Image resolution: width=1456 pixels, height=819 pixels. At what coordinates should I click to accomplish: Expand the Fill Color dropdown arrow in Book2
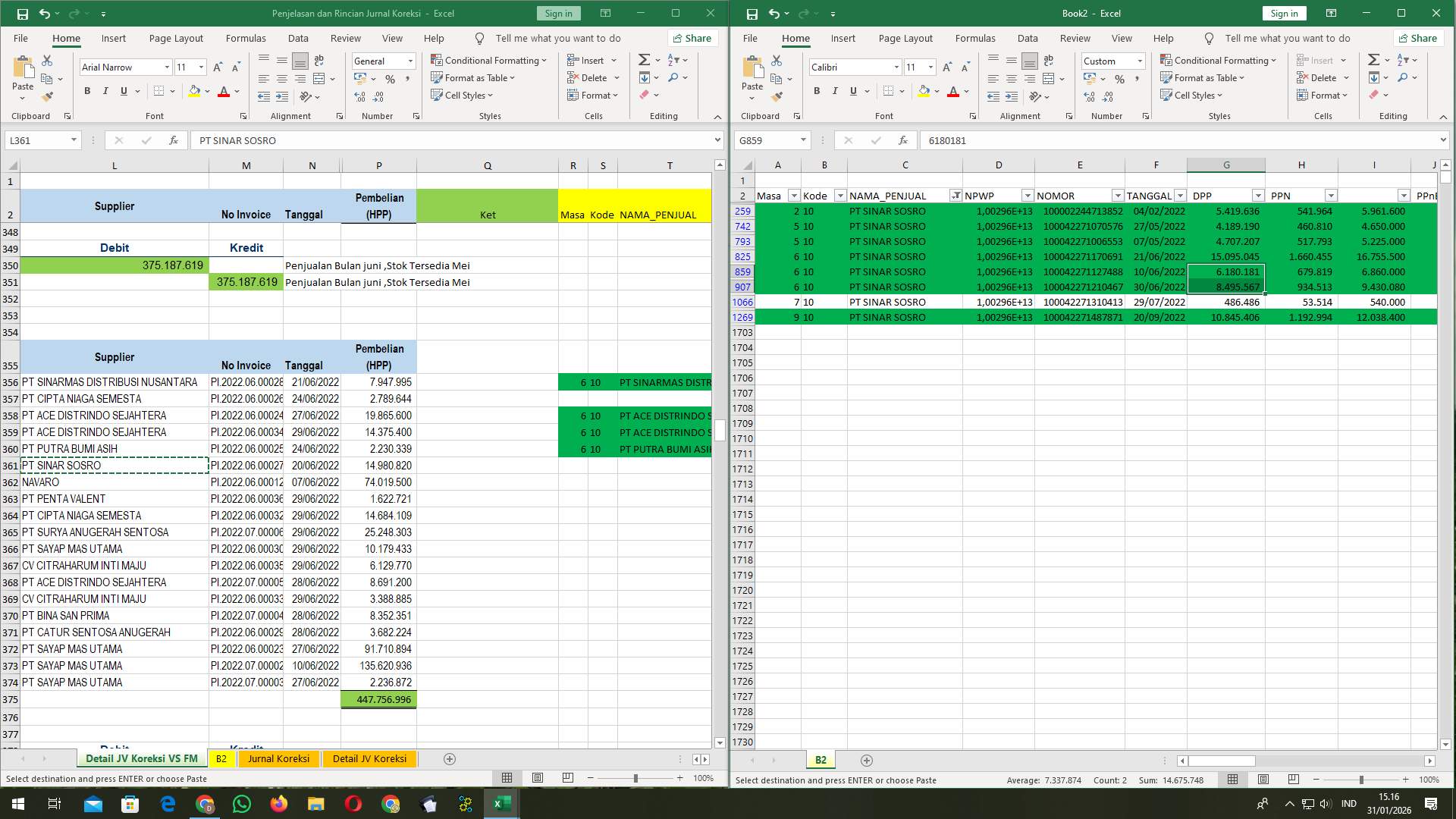pyautogui.click(x=937, y=92)
